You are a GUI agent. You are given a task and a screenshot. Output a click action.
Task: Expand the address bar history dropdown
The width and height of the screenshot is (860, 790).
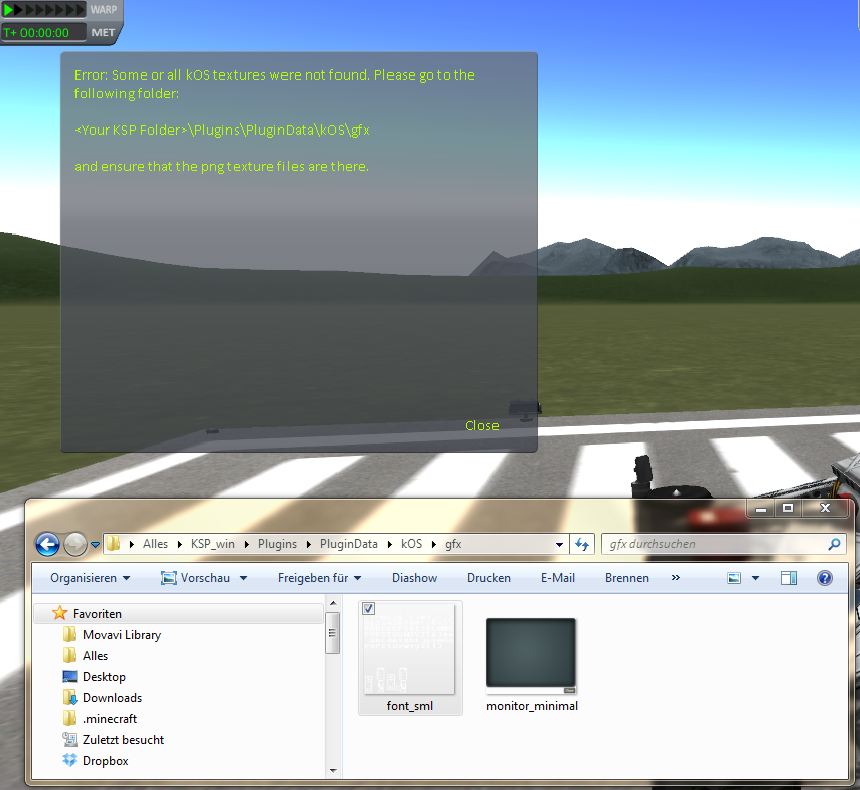(x=560, y=544)
